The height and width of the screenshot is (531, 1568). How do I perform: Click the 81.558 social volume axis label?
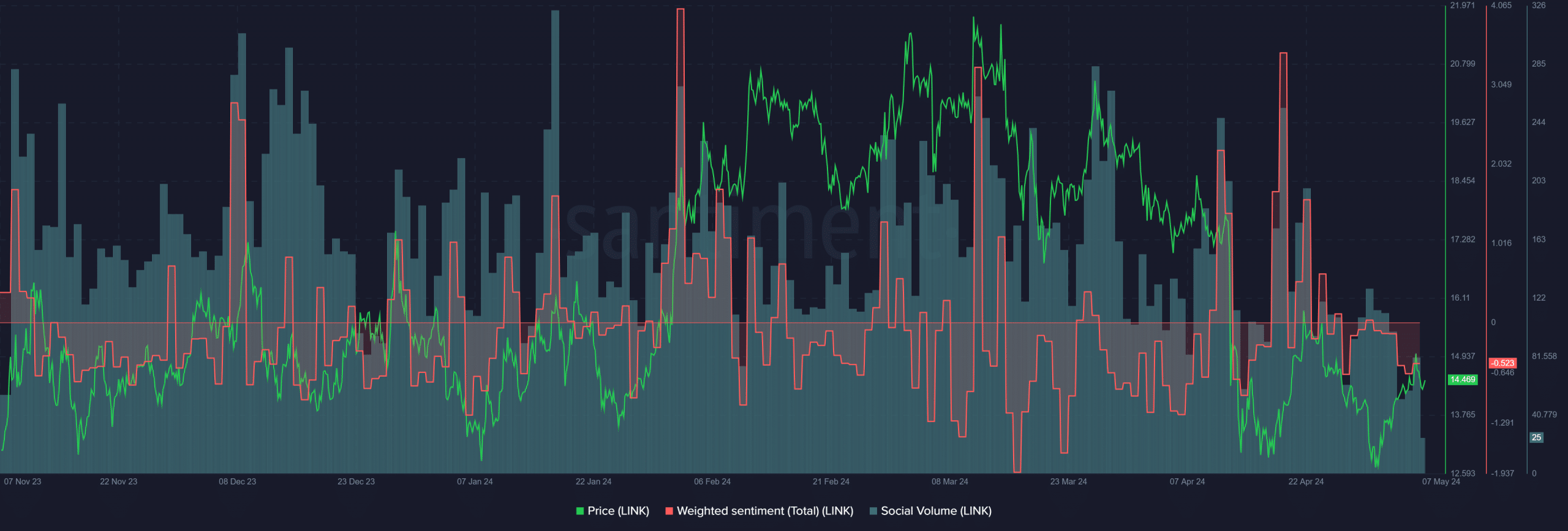click(x=1544, y=356)
